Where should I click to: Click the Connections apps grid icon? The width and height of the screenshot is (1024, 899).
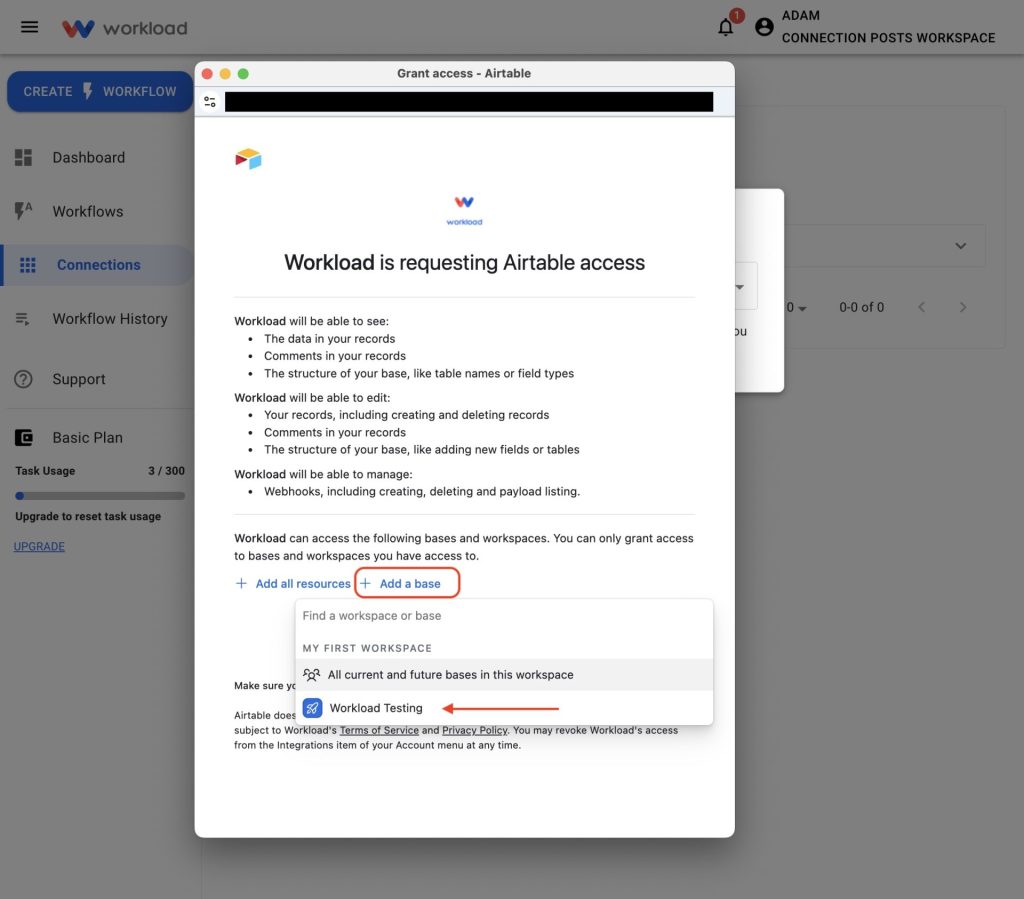[27, 265]
